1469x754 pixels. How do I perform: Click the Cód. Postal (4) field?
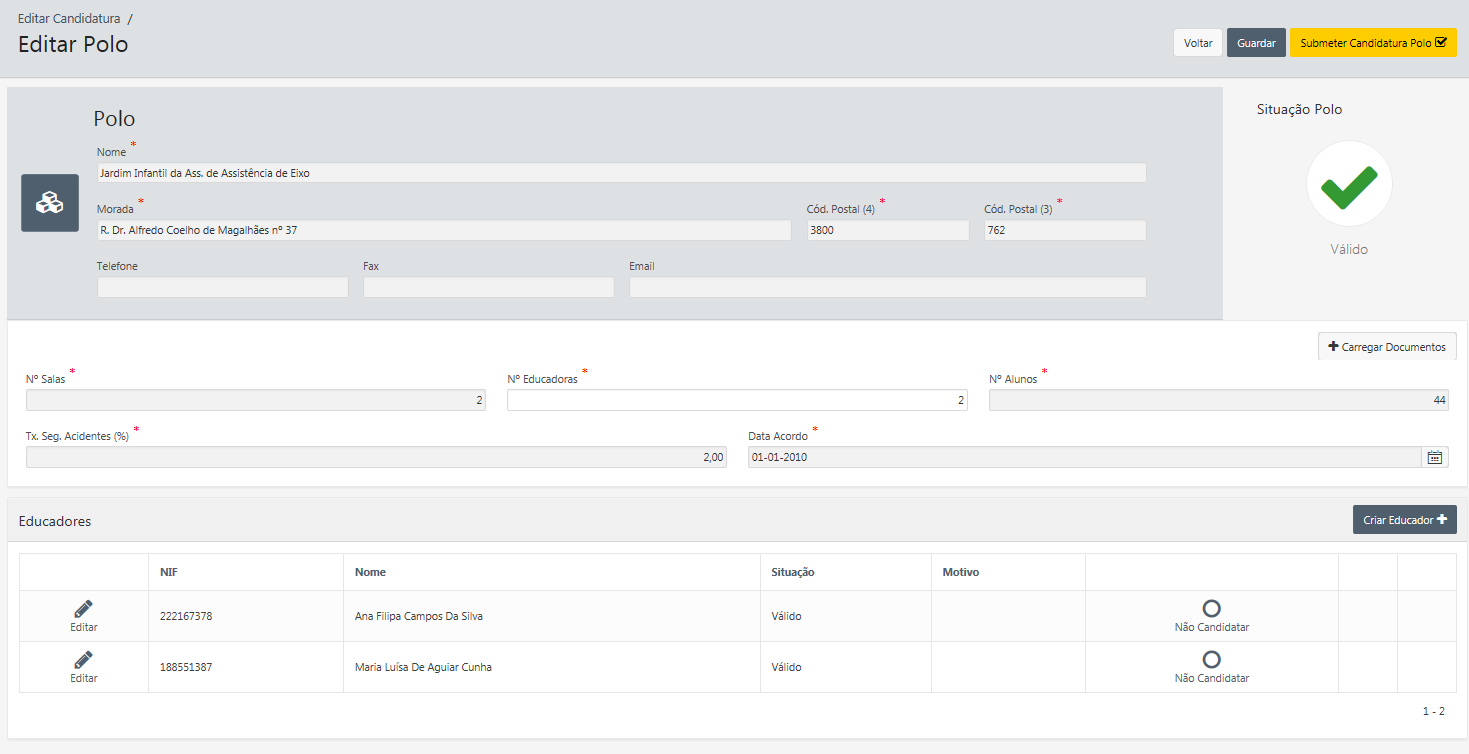pyautogui.click(x=888, y=230)
